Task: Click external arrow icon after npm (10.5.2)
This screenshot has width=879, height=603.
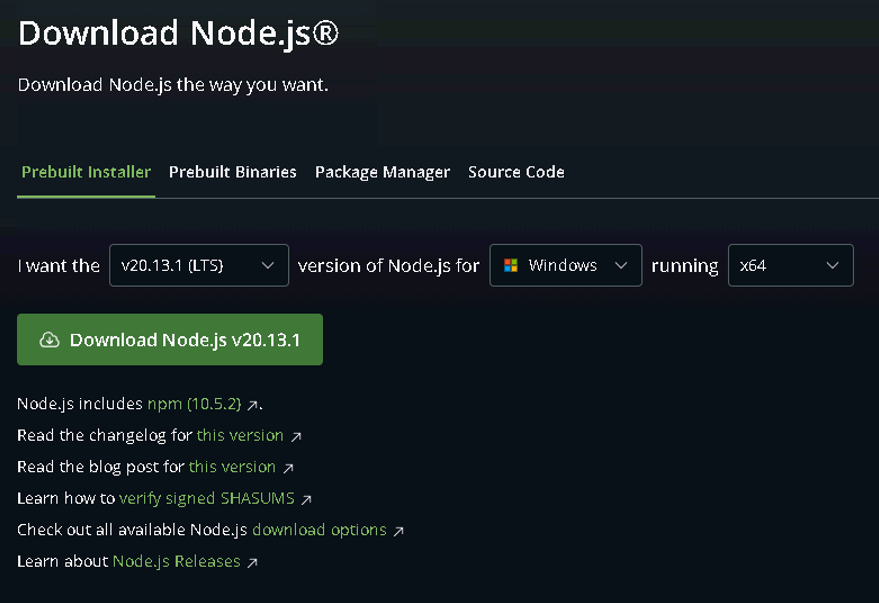Action: pos(253,405)
